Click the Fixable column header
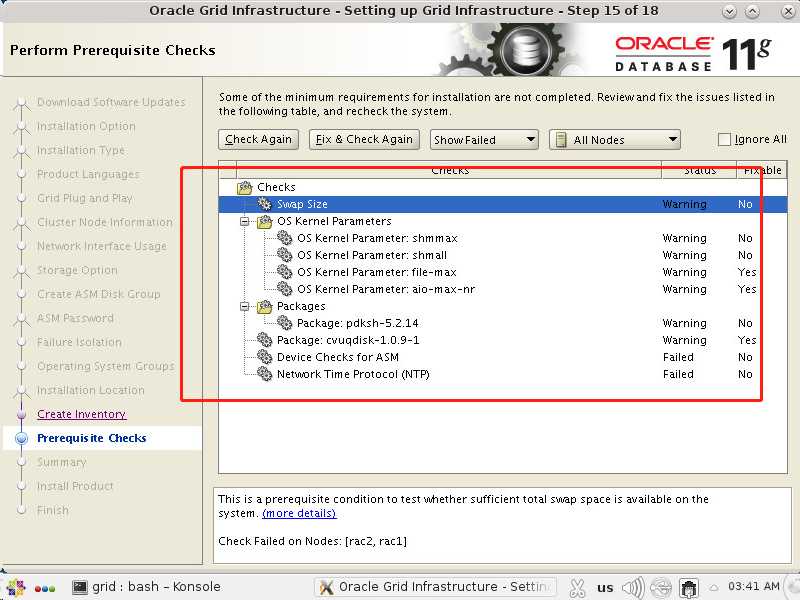 [762, 170]
